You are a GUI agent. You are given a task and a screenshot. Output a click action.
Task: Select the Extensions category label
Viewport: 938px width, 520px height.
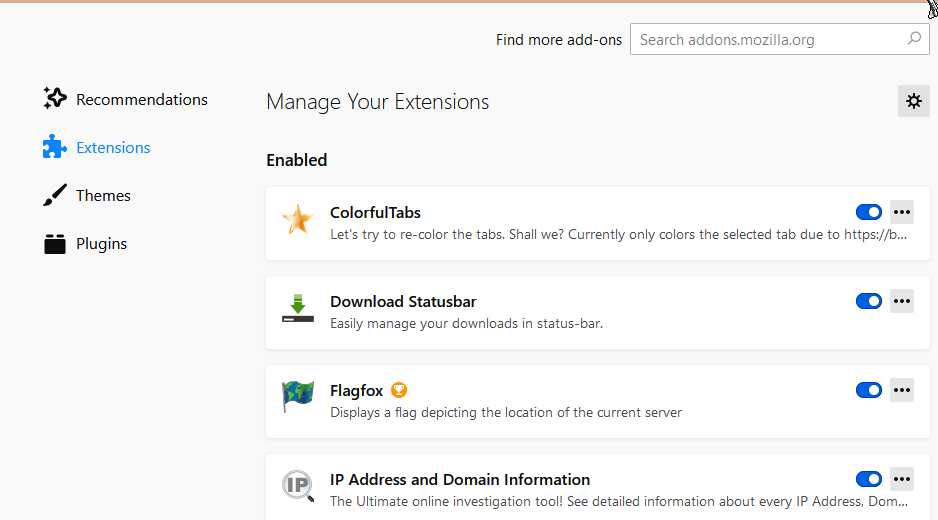tap(113, 147)
